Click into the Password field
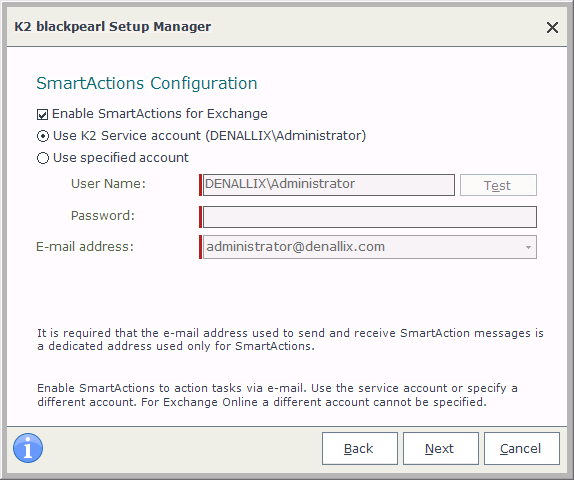This screenshot has height=480, width=574. click(370, 217)
